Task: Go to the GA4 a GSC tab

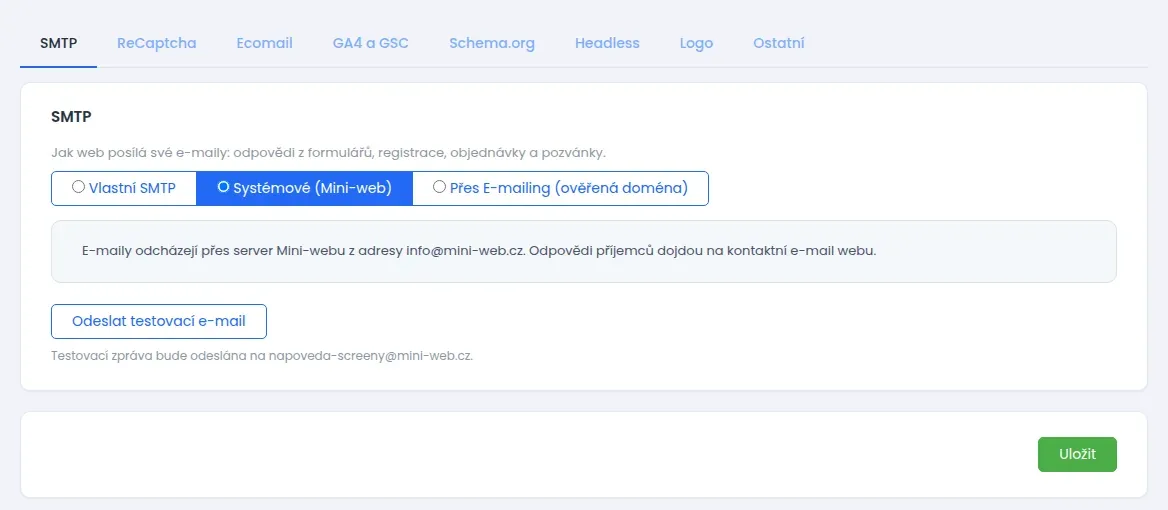Action: point(370,43)
